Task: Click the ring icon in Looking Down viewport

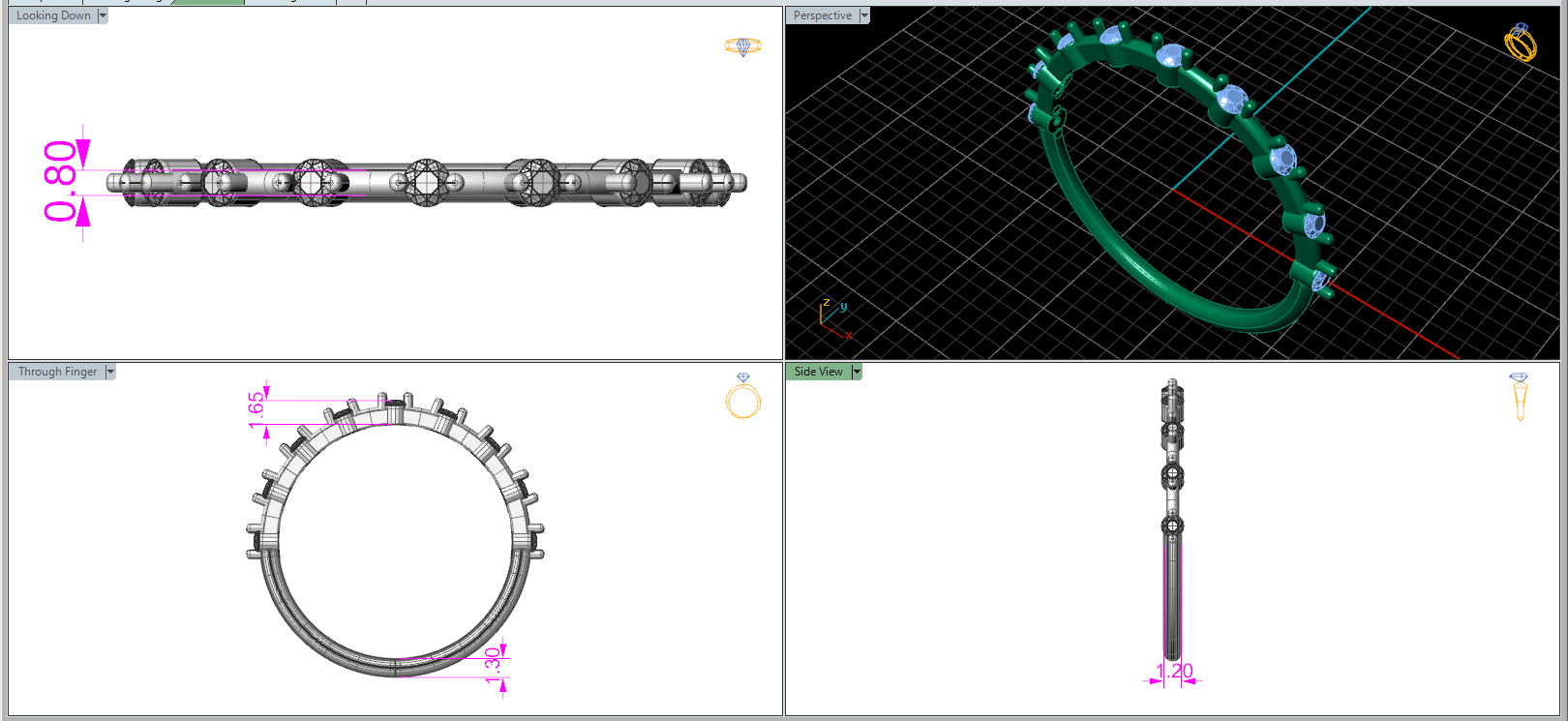Action: pyautogui.click(x=743, y=46)
